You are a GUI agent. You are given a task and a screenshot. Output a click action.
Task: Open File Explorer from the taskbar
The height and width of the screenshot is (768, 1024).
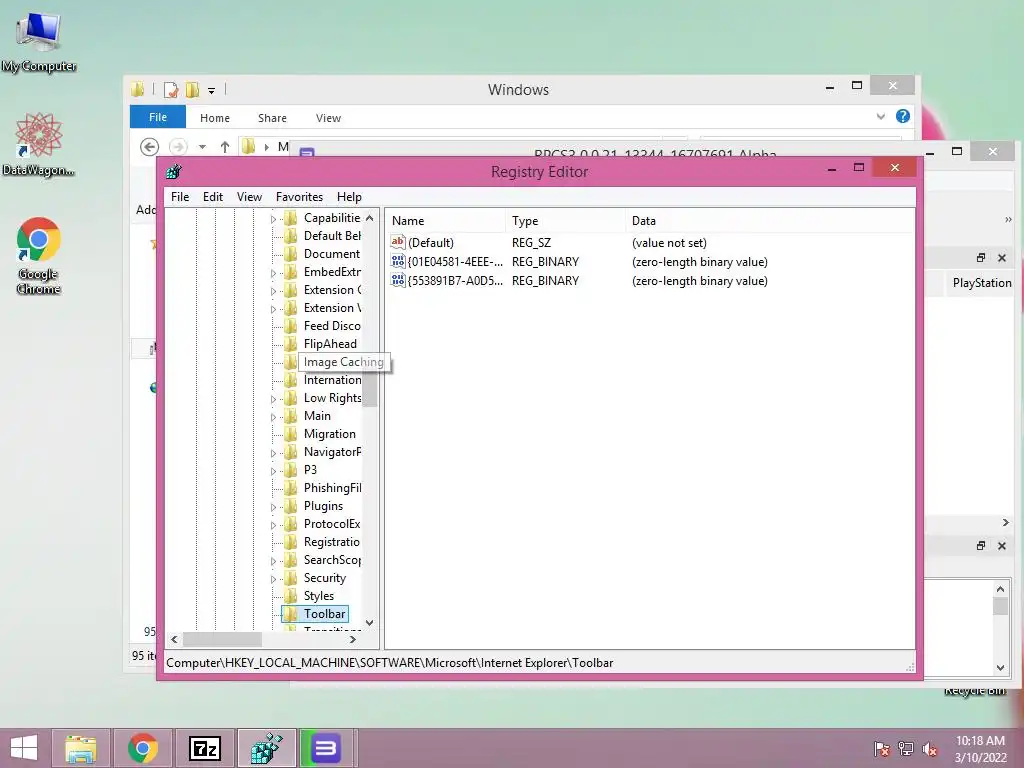(80, 748)
